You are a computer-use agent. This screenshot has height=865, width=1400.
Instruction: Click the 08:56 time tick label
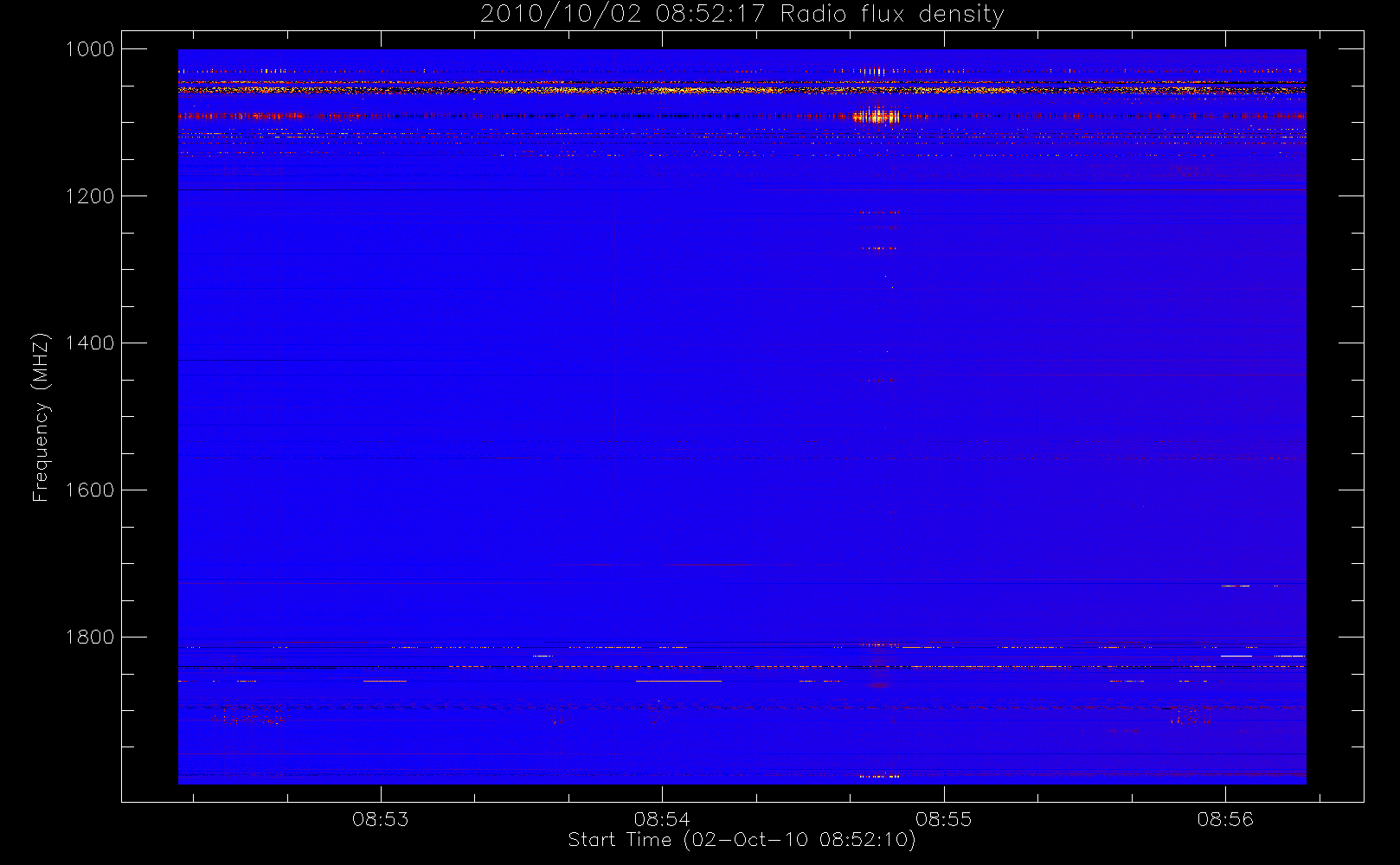tap(1225, 819)
